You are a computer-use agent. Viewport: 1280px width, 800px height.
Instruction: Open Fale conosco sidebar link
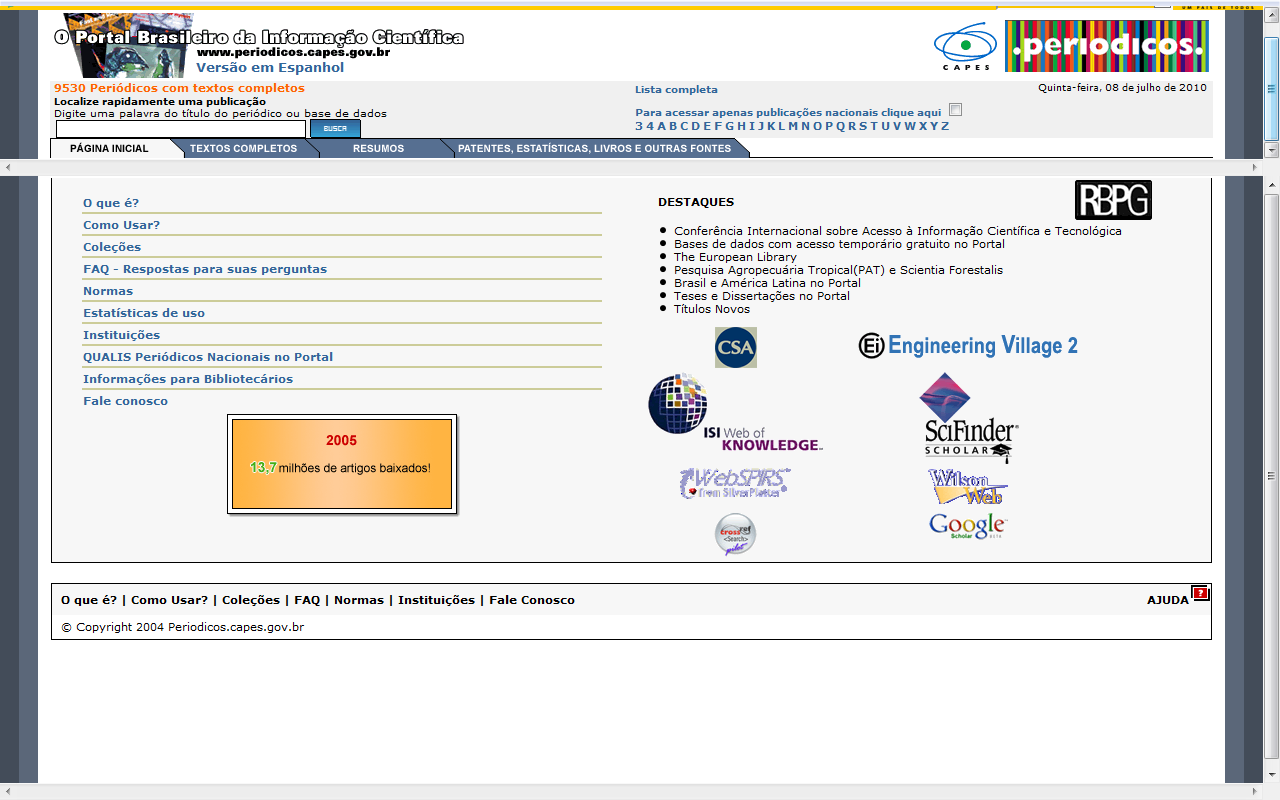tap(125, 401)
